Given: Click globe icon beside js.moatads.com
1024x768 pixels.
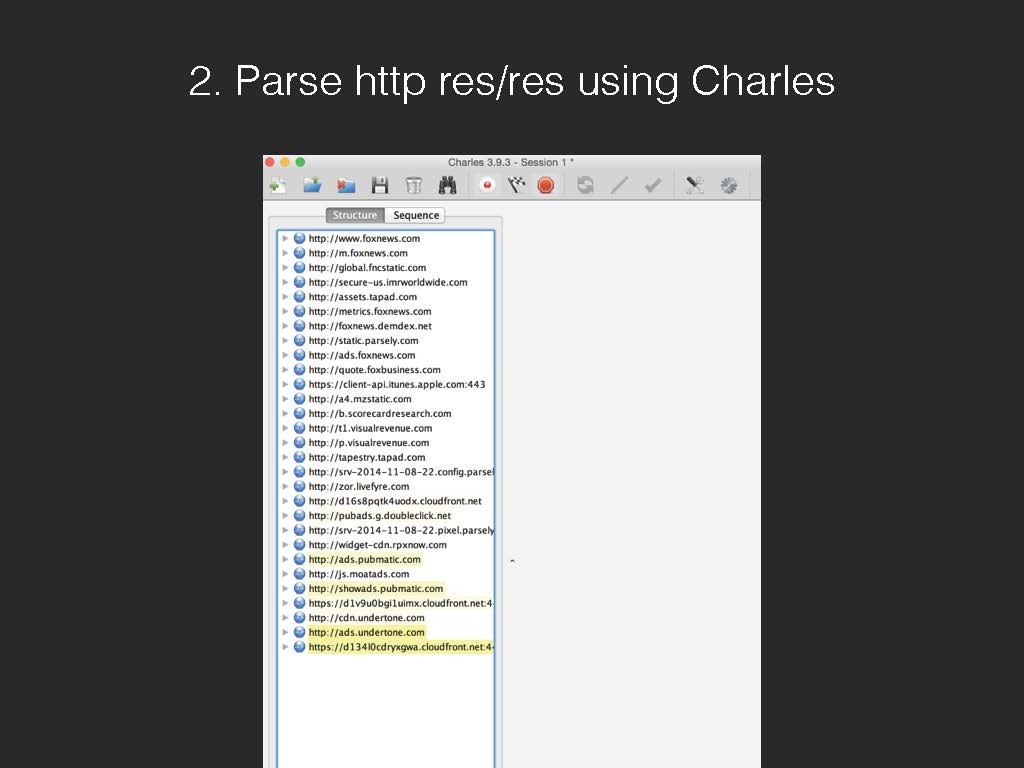Looking at the screenshot, I should click(x=299, y=573).
